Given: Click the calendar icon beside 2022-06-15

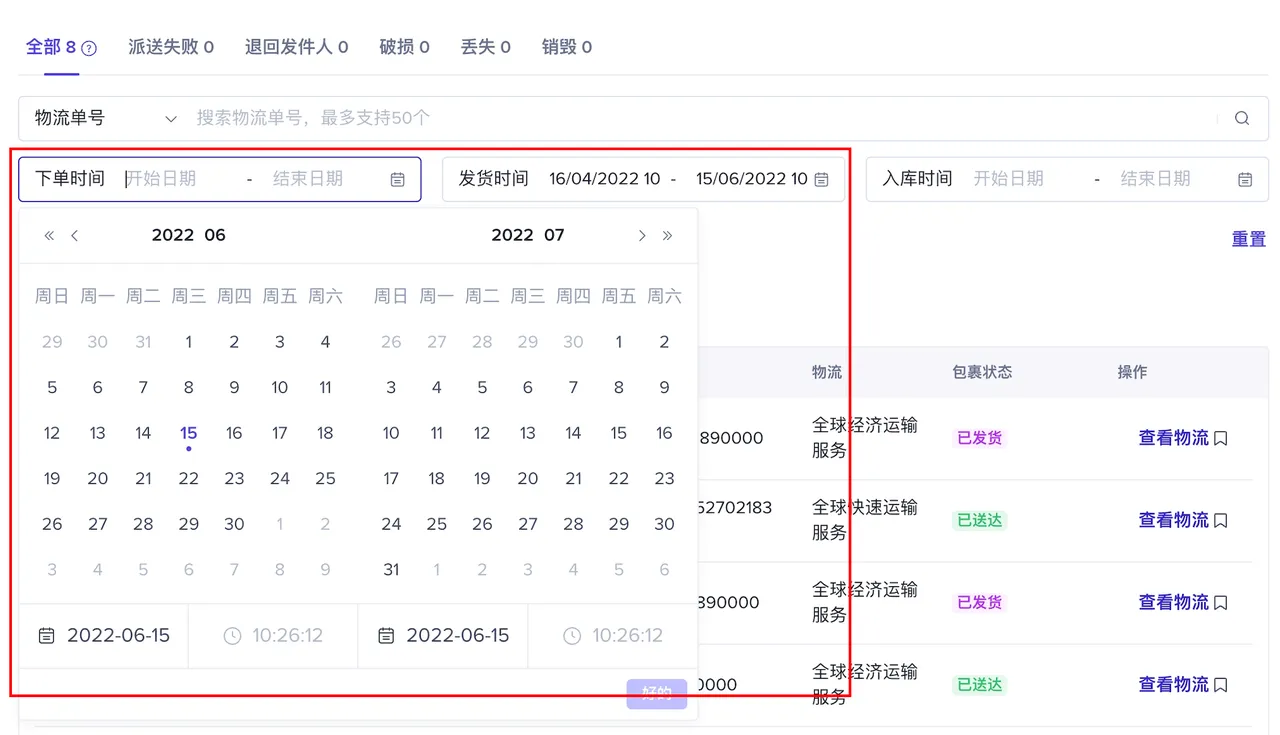Looking at the screenshot, I should click(x=46, y=635).
